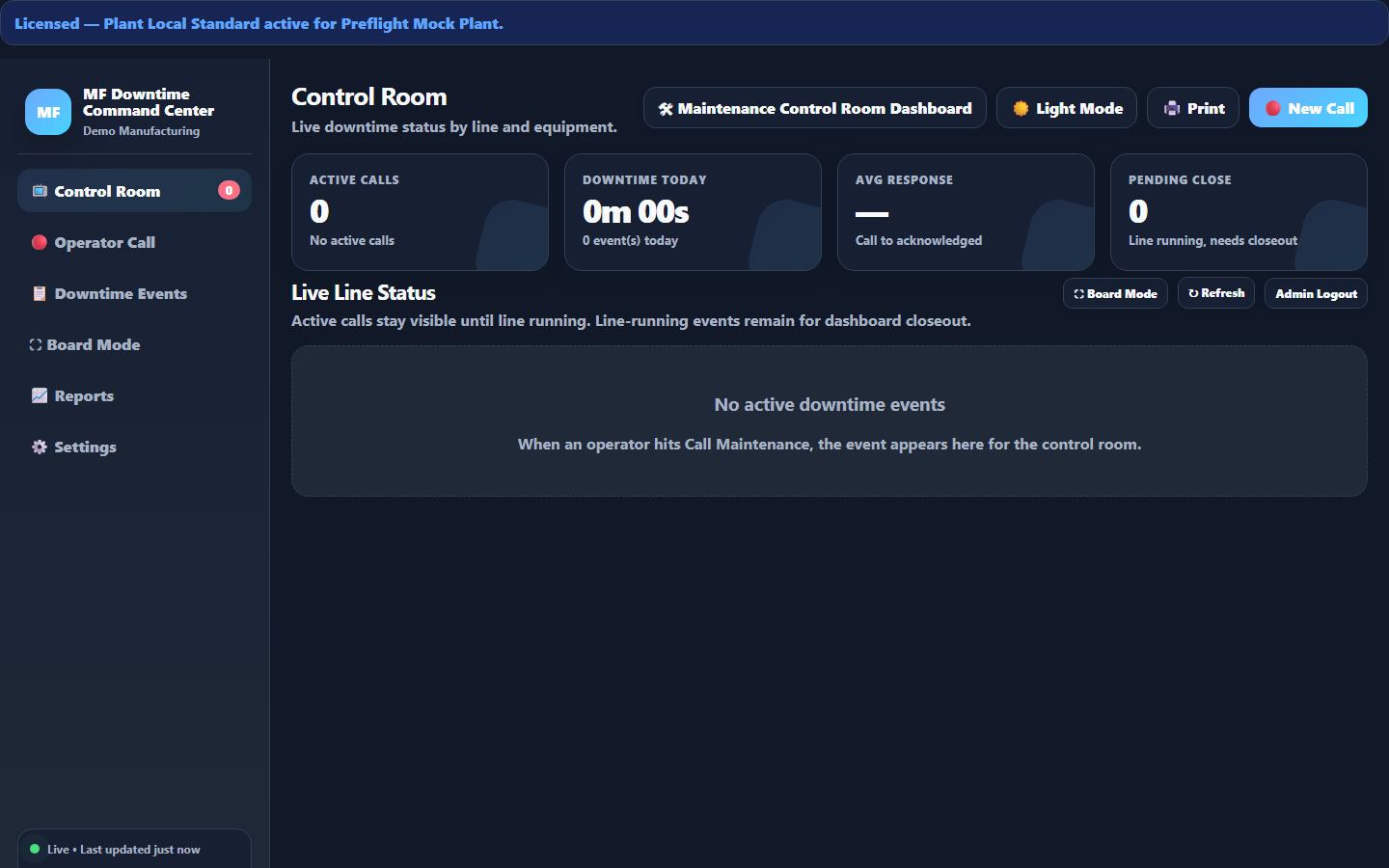This screenshot has width=1389, height=868.
Task: Click the red Operator Call dot icon
Action: [40, 242]
